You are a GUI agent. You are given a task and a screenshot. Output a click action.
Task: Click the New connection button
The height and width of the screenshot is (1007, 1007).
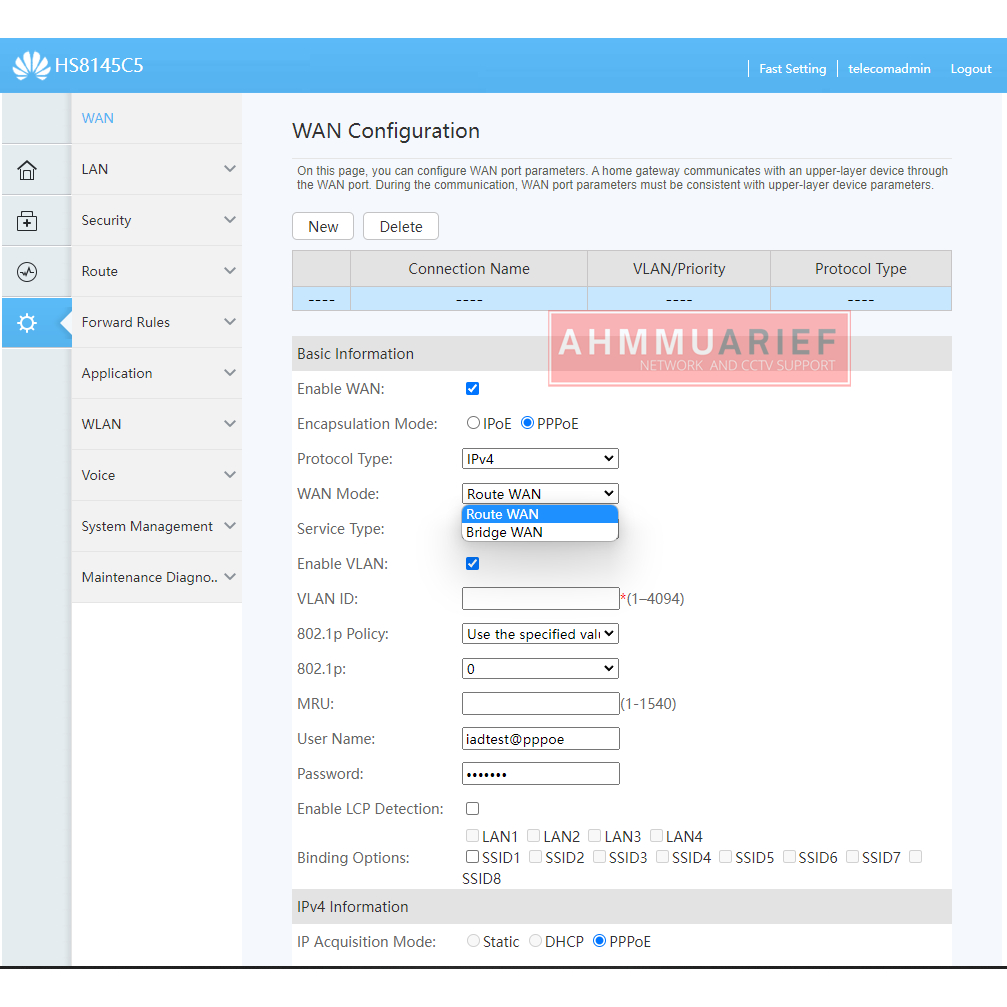pos(323,227)
